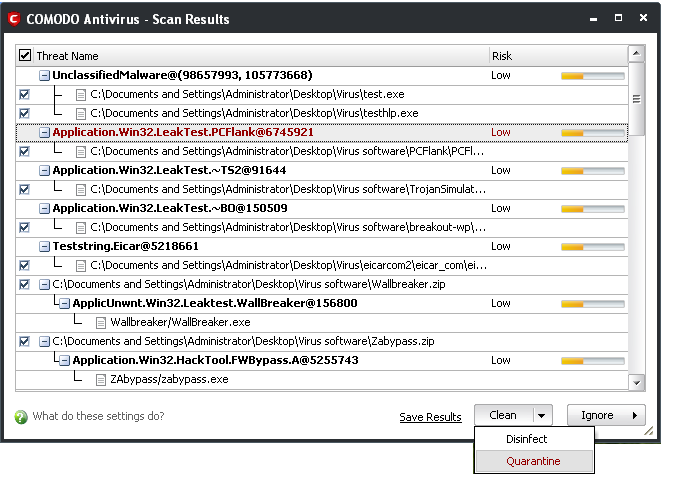Sort by the Threat Name column header

point(262,56)
